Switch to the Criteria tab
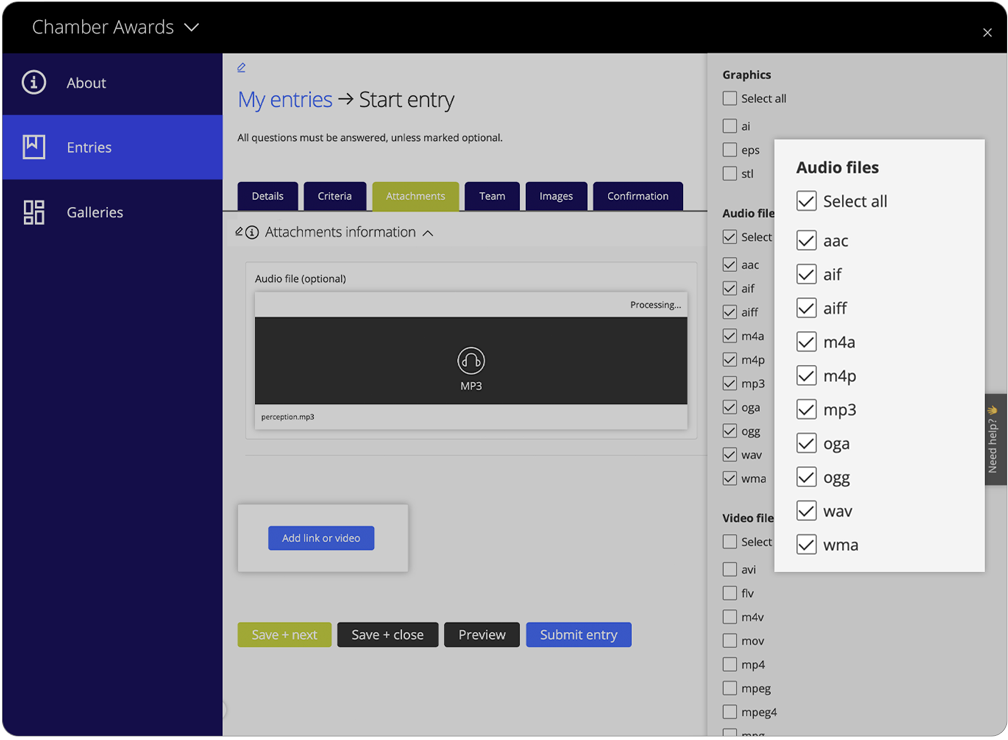Screen dimensions: 1008x740 pos(335,196)
